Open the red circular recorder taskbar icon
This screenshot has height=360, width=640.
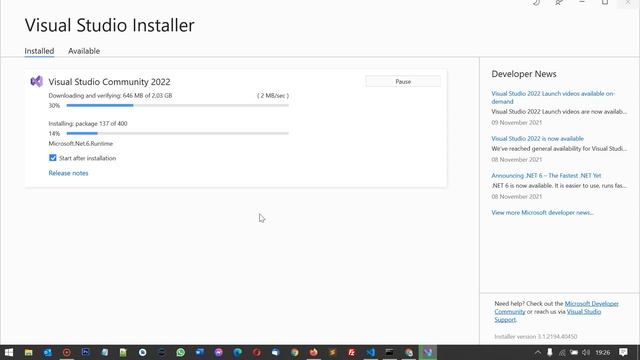pyautogui.click(x=67, y=352)
